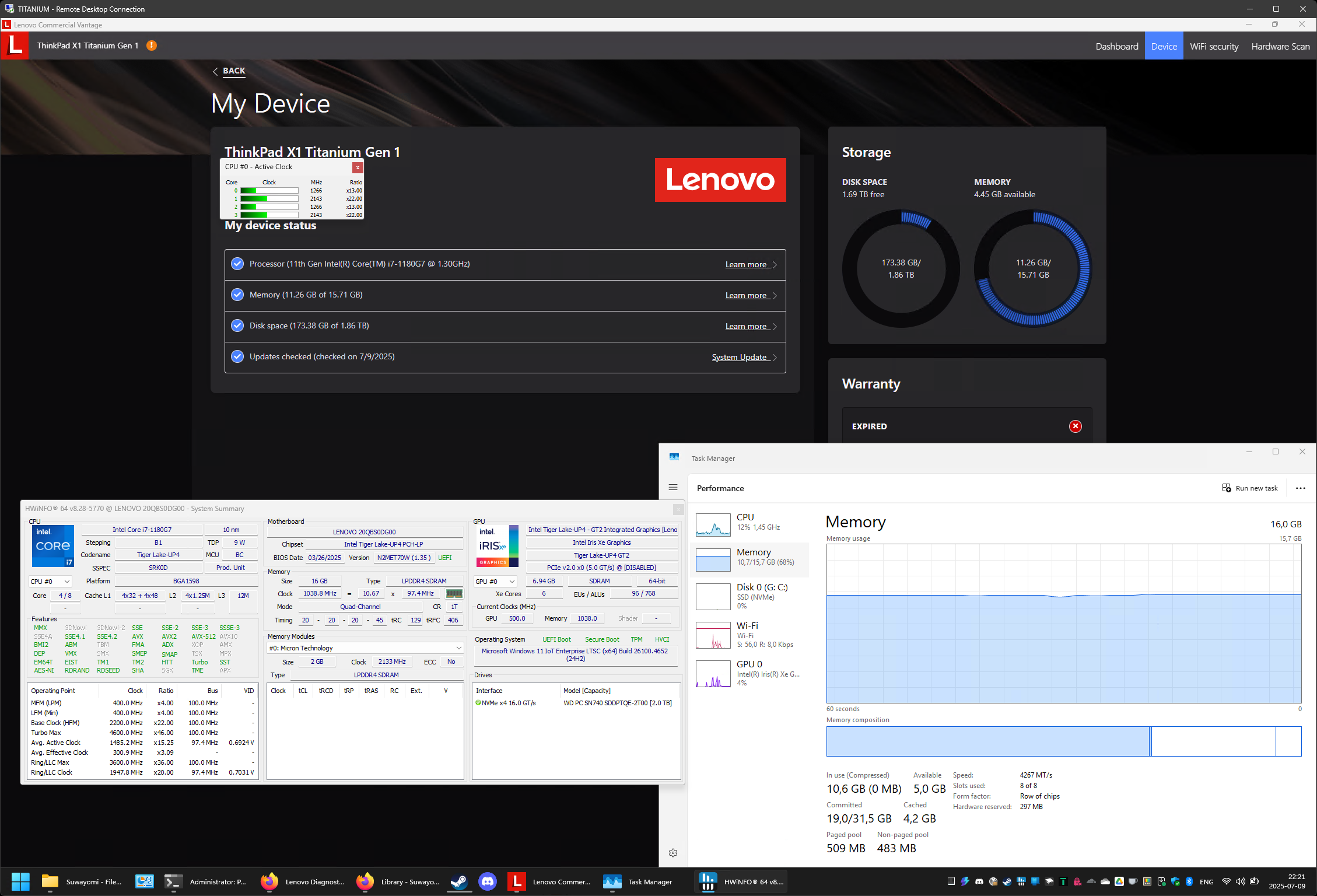Screen dimensions: 1317x896
Task: Click the Lenovo L logo in Vantage header
Action: [14, 45]
